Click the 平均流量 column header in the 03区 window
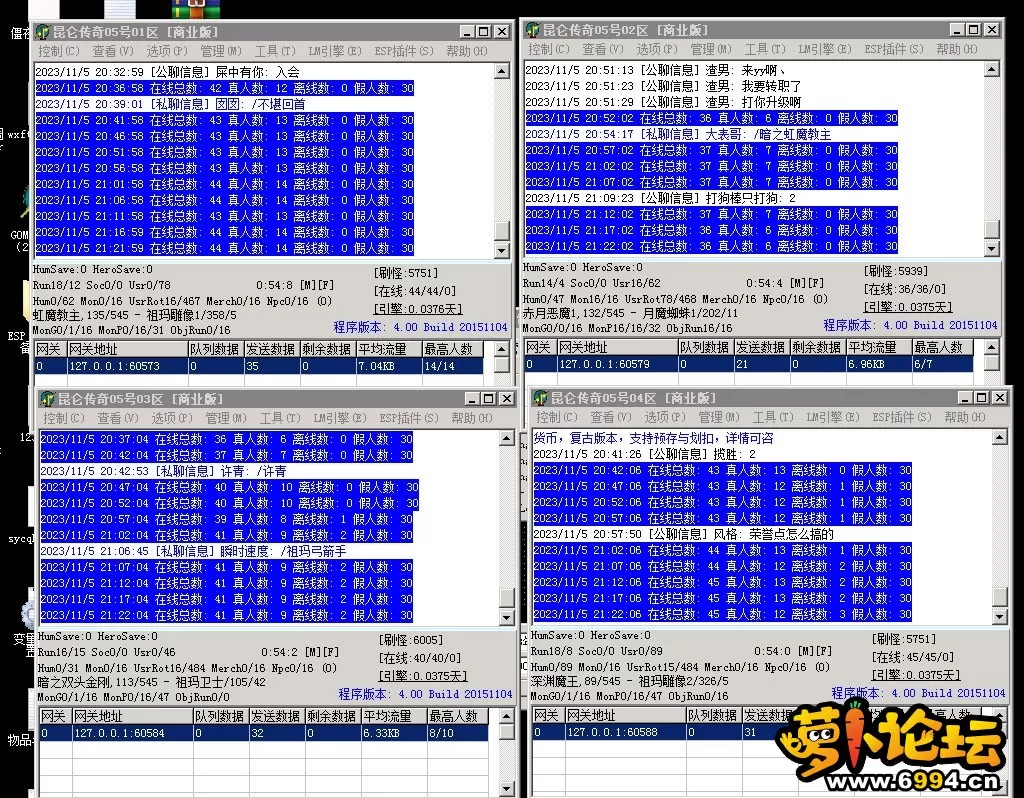 [394, 716]
